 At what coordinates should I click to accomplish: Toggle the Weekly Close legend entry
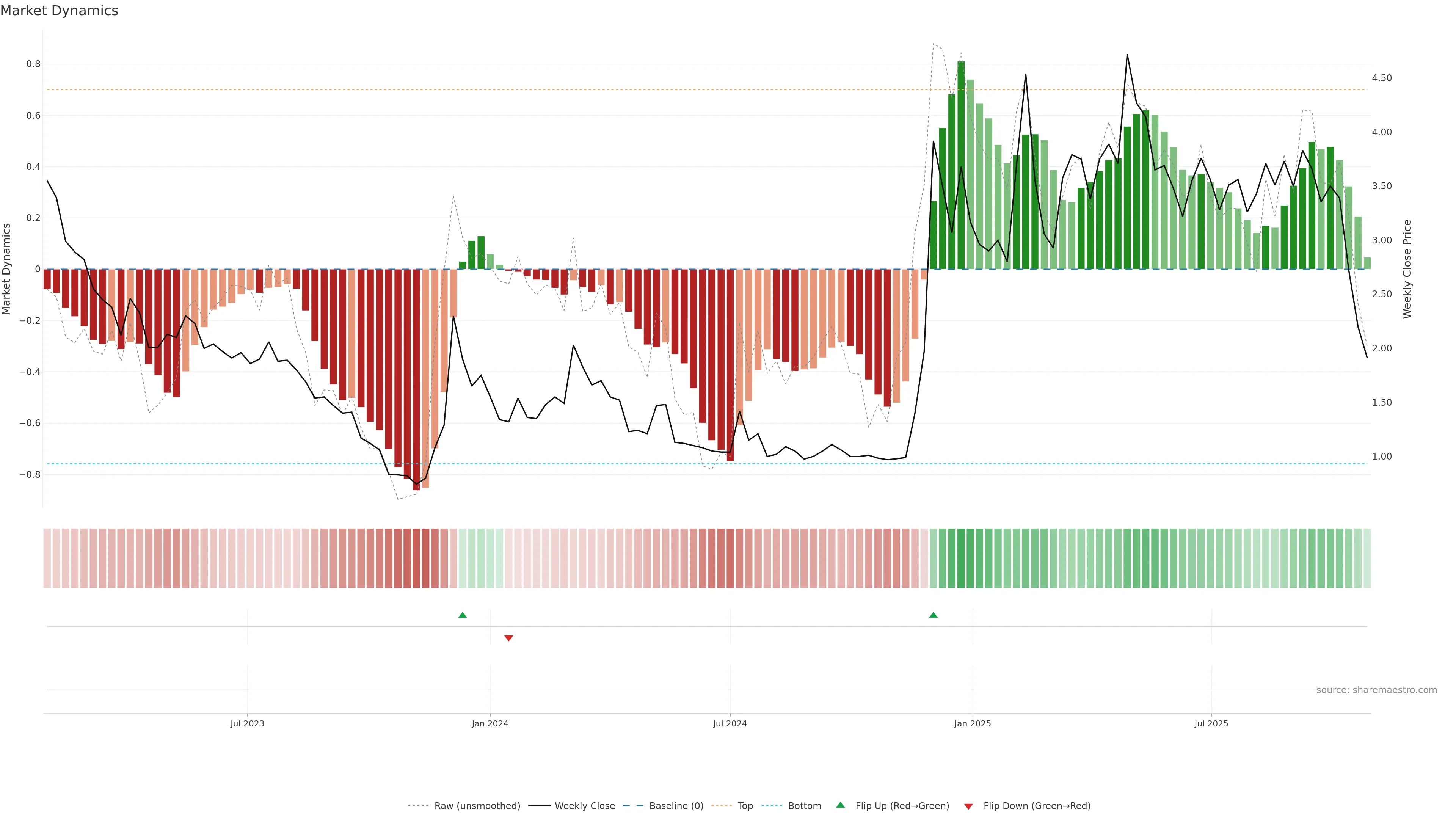pos(584,806)
